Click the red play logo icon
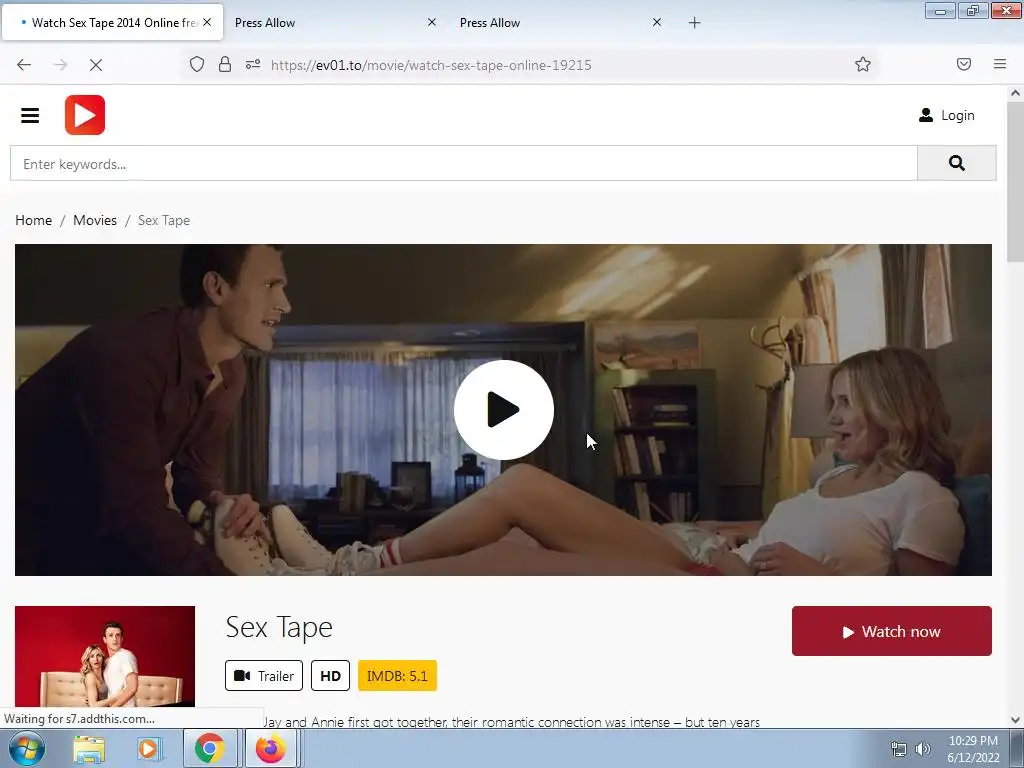1024x768 pixels. click(85, 115)
